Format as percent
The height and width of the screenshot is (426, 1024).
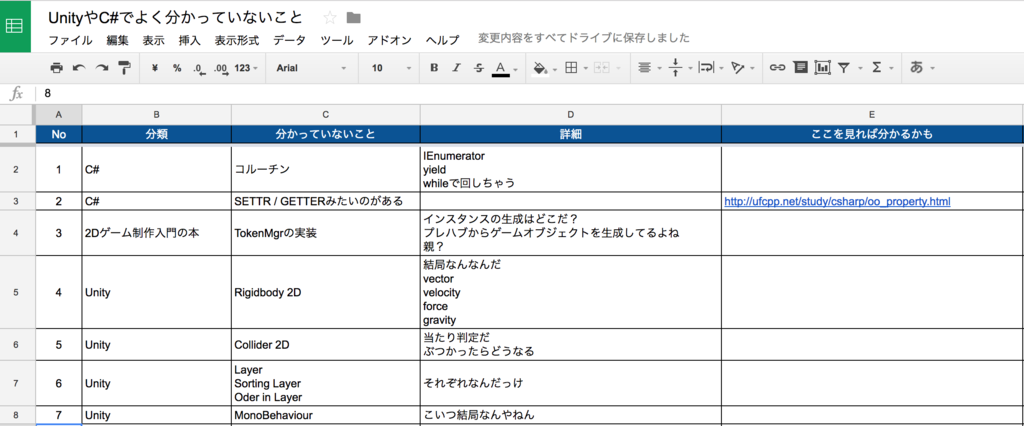click(x=177, y=67)
